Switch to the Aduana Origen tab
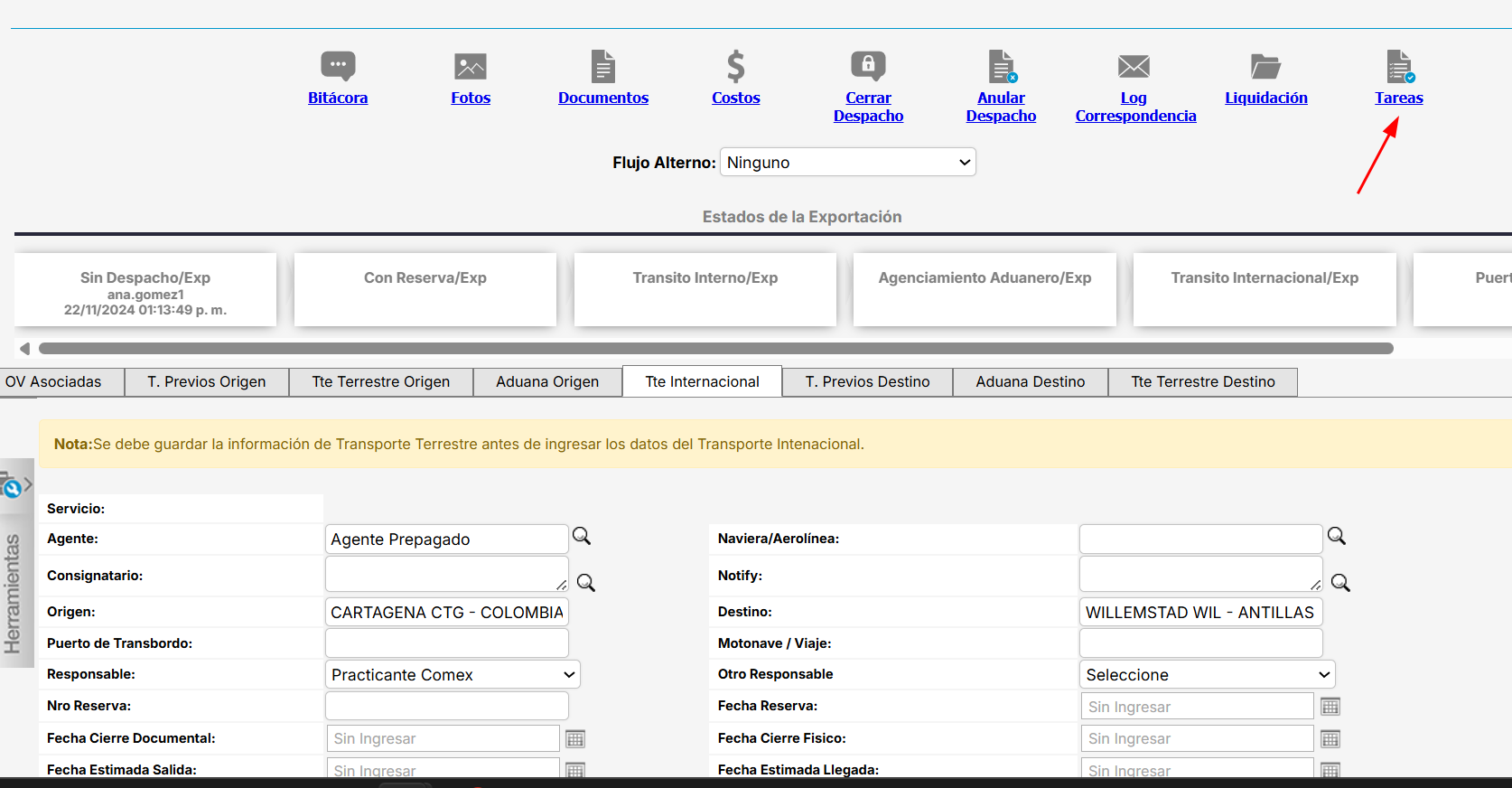 [547, 382]
